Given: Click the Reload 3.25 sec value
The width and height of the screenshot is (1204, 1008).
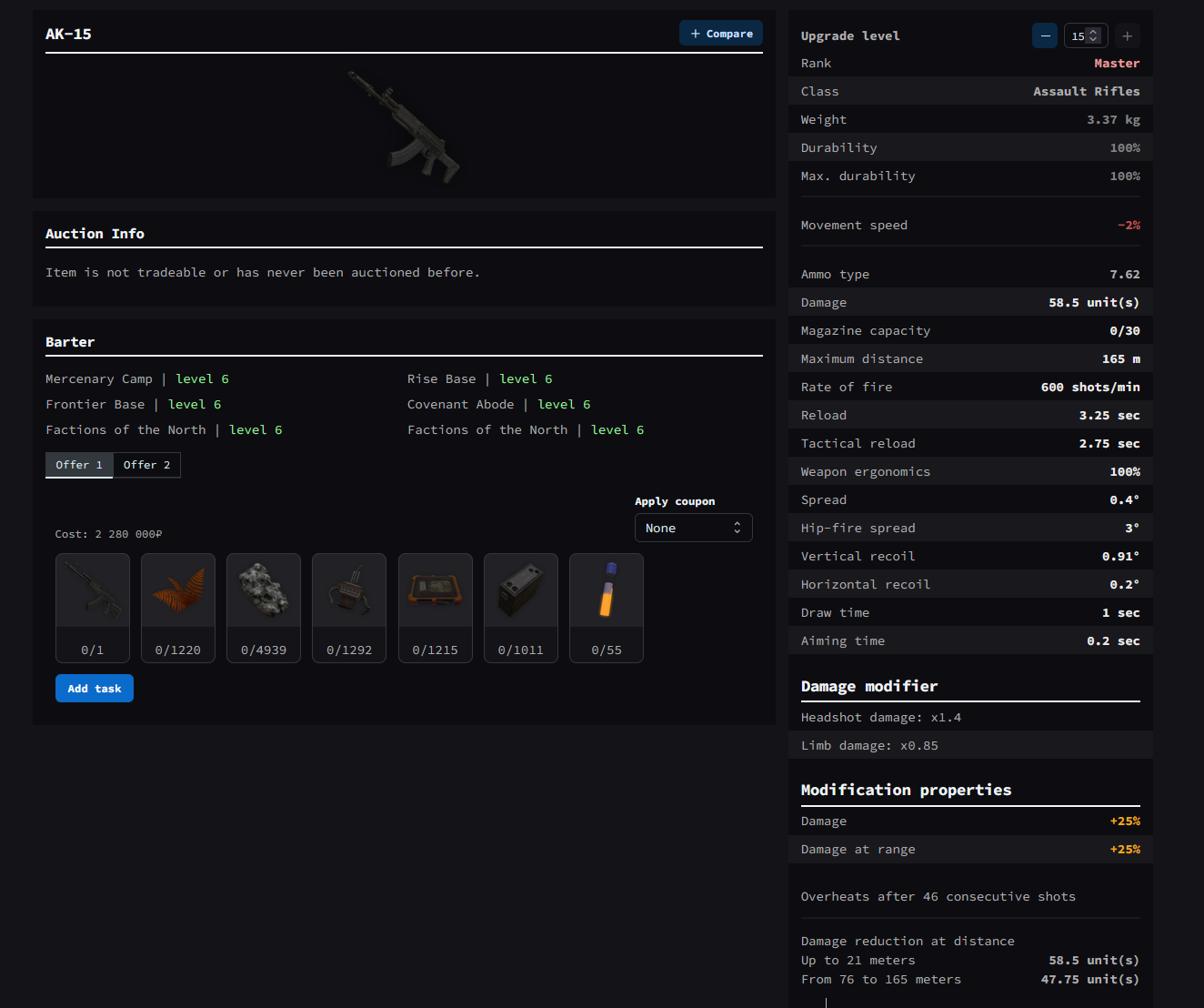Looking at the screenshot, I should tap(1109, 416).
